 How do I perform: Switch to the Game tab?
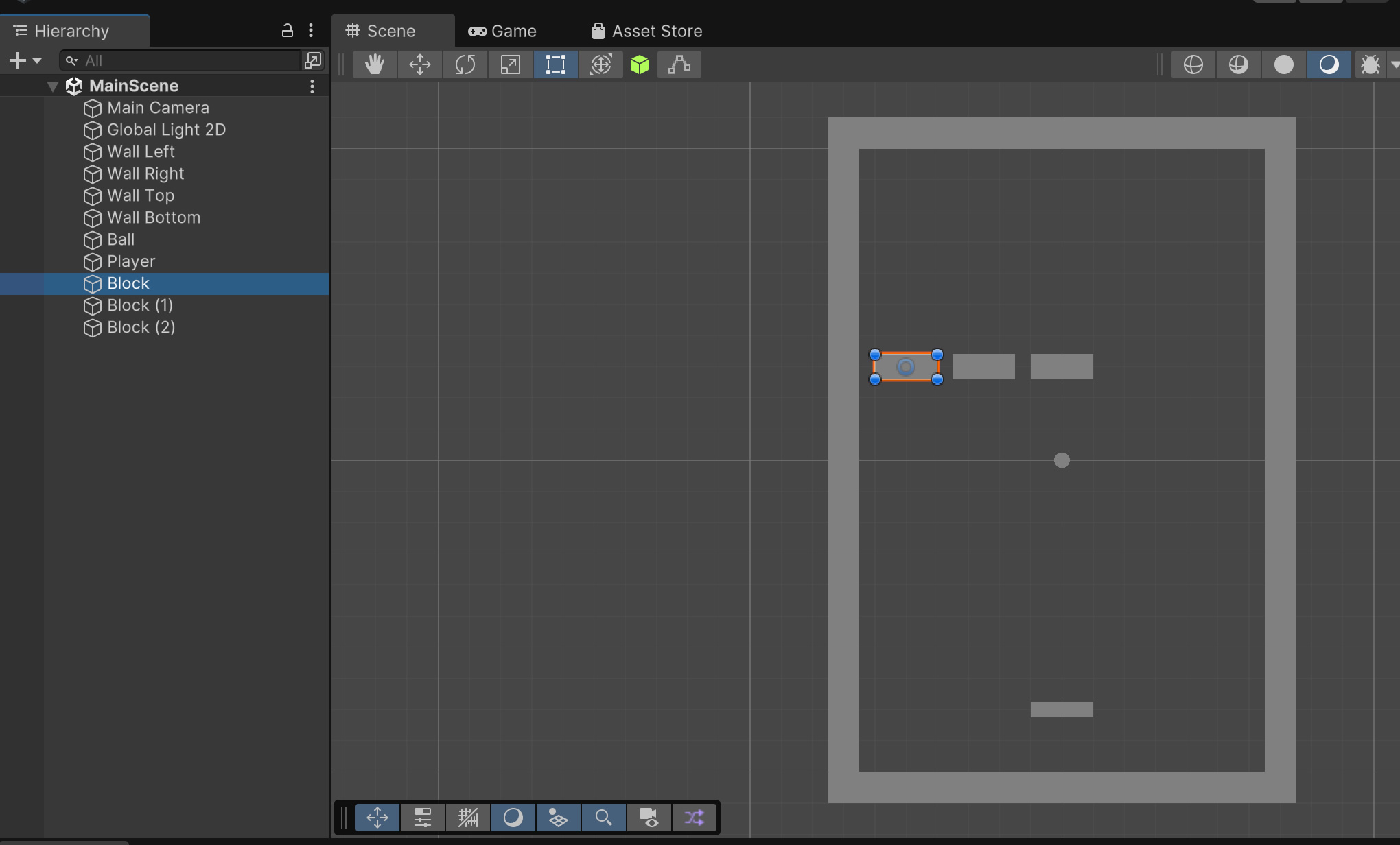tap(502, 30)
